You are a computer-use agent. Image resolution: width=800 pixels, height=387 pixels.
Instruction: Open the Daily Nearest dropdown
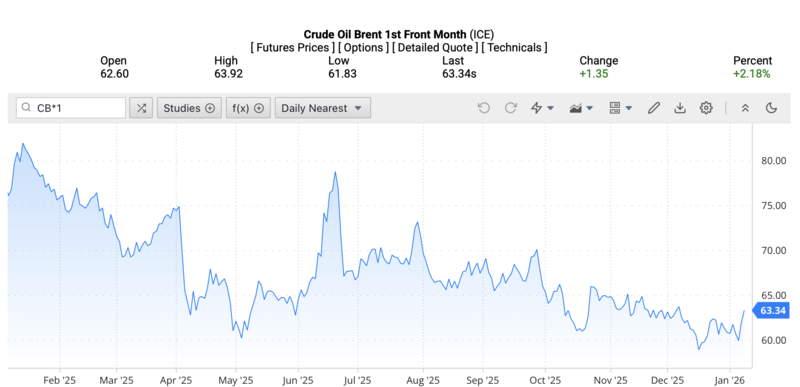click(322, 108)
